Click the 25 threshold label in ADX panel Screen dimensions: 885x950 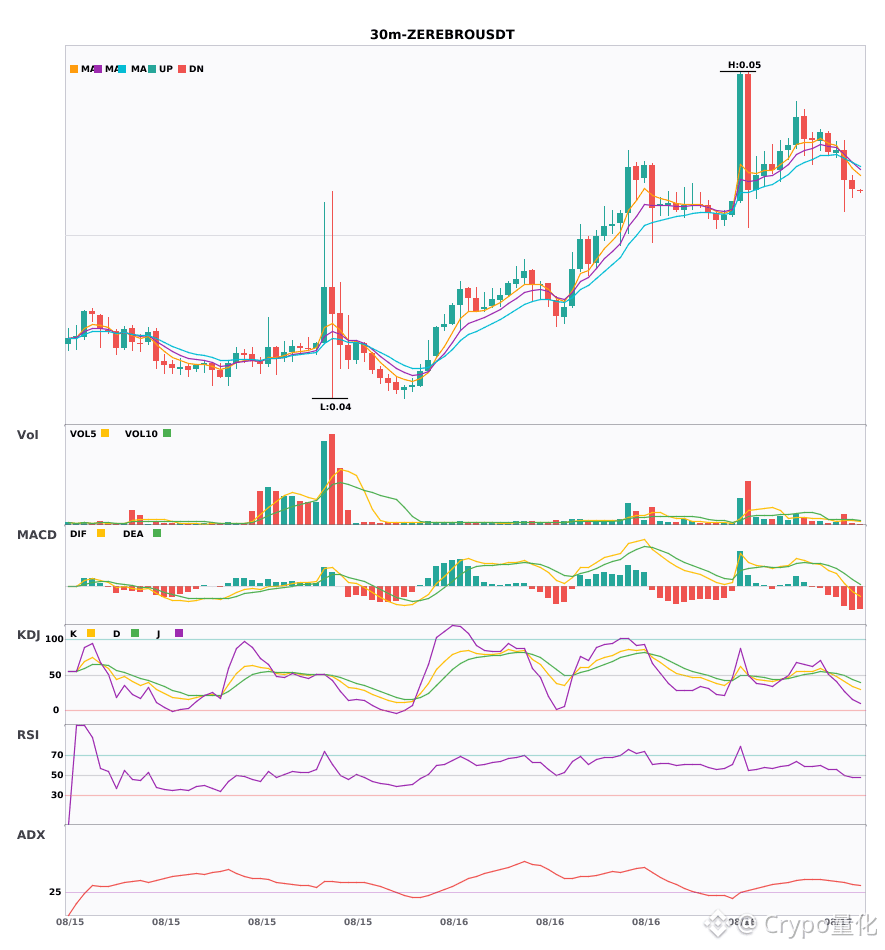pyautogui.click(x=55, y=892)
